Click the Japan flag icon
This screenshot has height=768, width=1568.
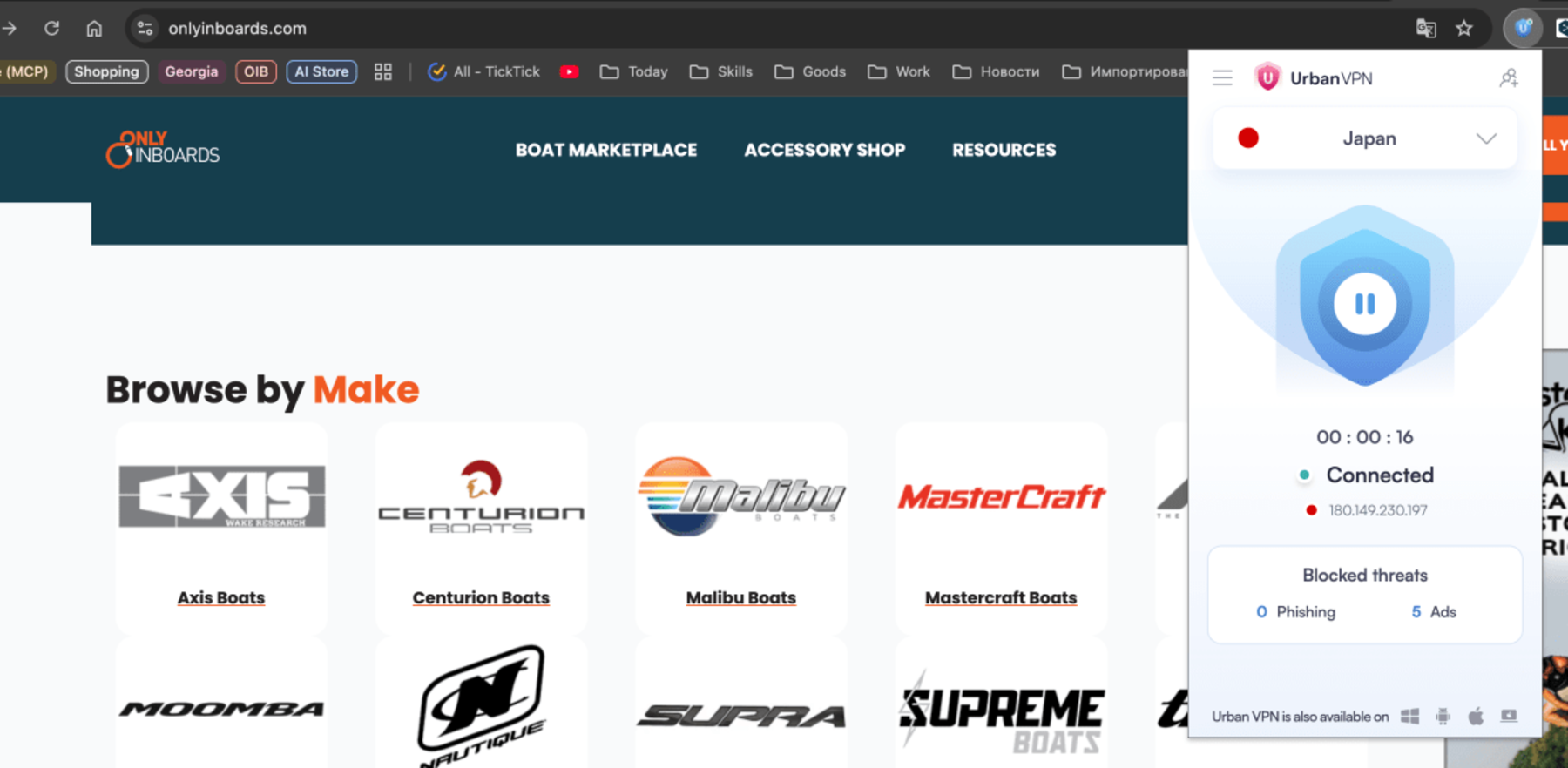click(1248, 138)
